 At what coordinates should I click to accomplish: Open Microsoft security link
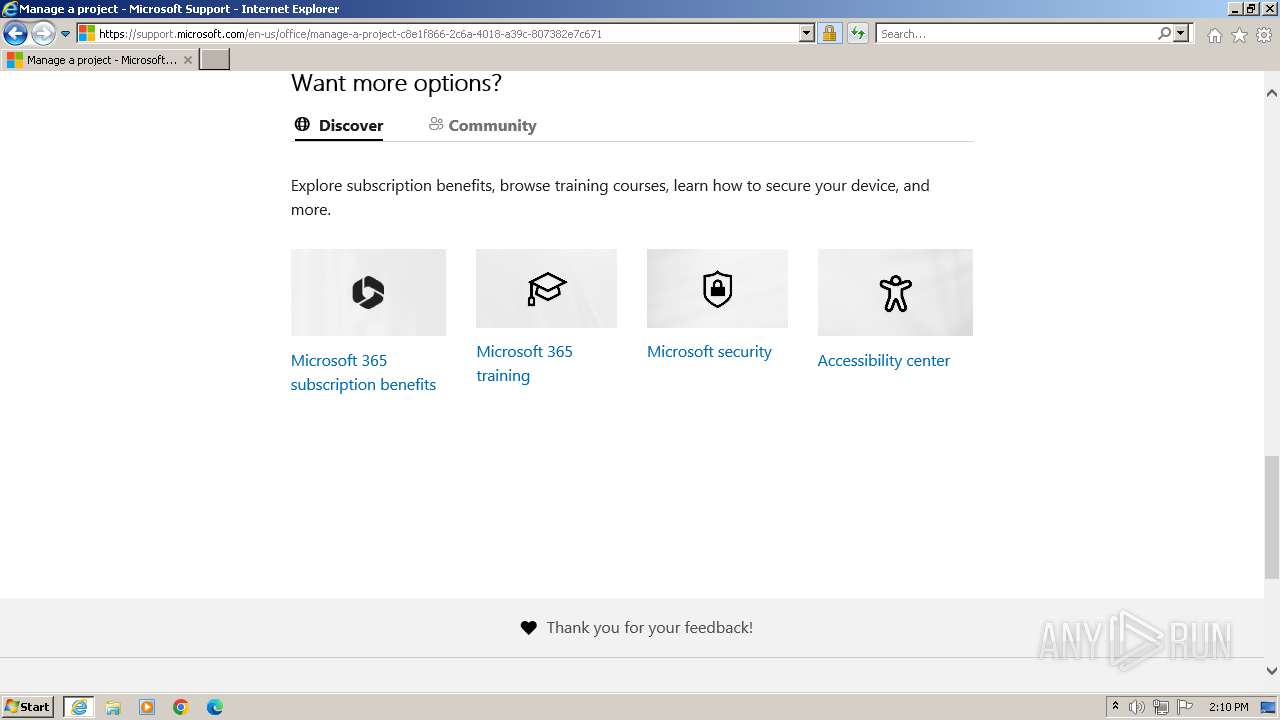click(x=709, y=351)
